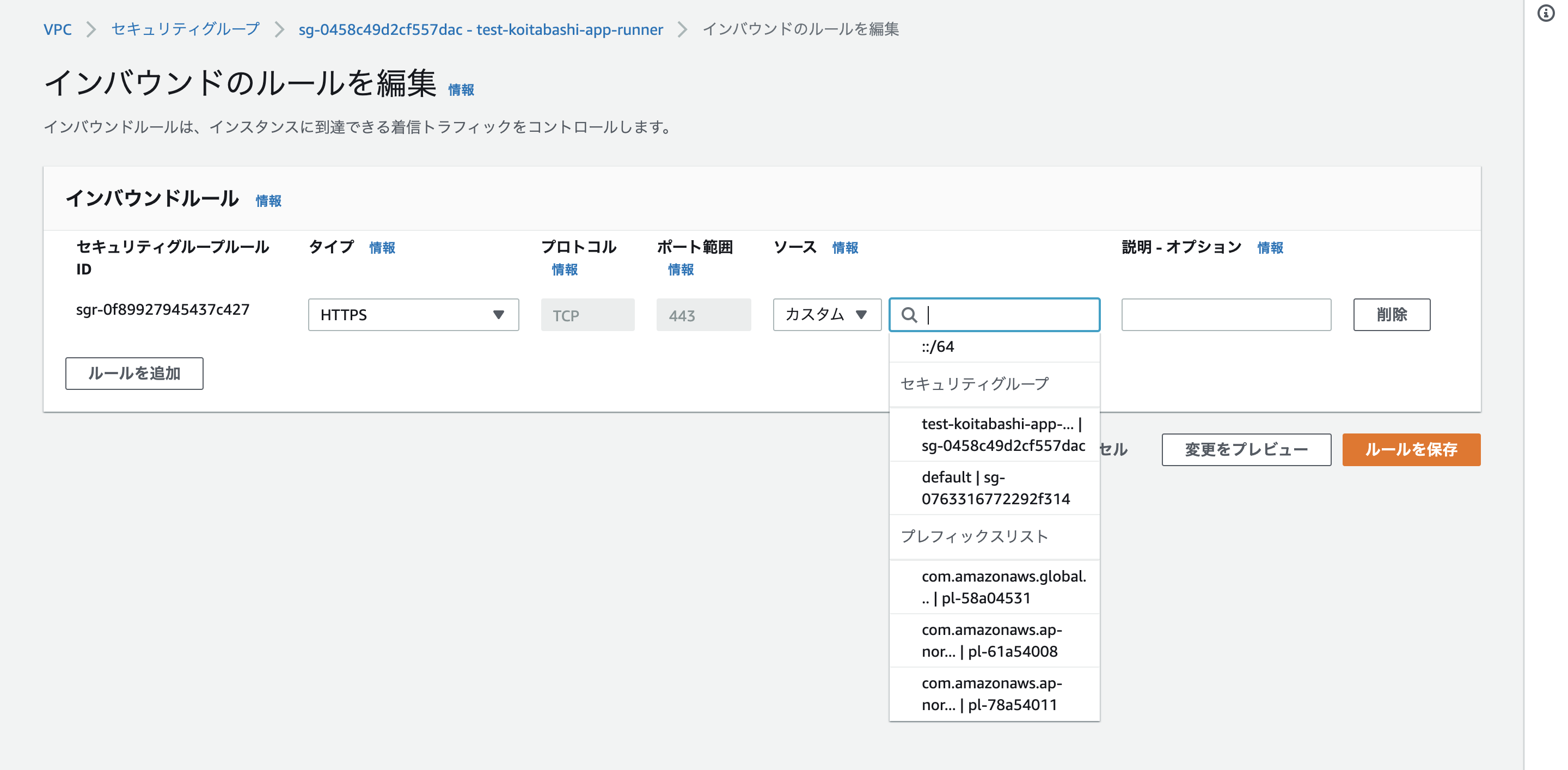Focus the source search input field

point(995,315)
